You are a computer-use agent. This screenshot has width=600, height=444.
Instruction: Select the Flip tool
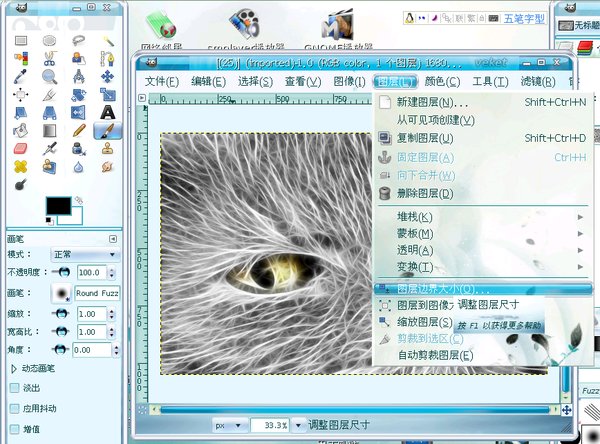click(x=78, y=113)
